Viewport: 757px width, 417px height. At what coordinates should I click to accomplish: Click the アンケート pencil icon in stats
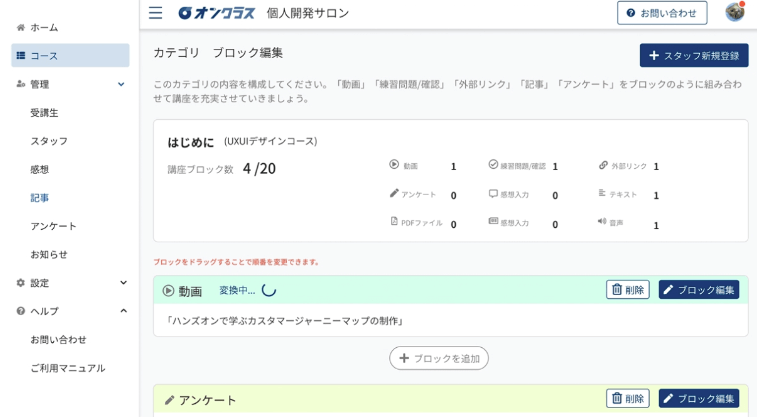394,194
